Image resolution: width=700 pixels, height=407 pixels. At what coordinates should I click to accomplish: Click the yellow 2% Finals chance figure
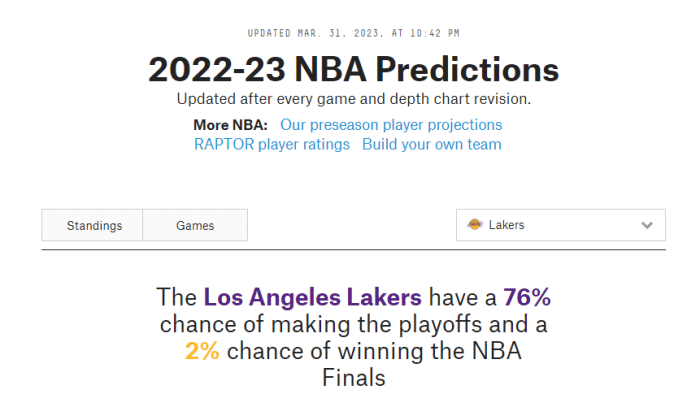click(202, 351)
